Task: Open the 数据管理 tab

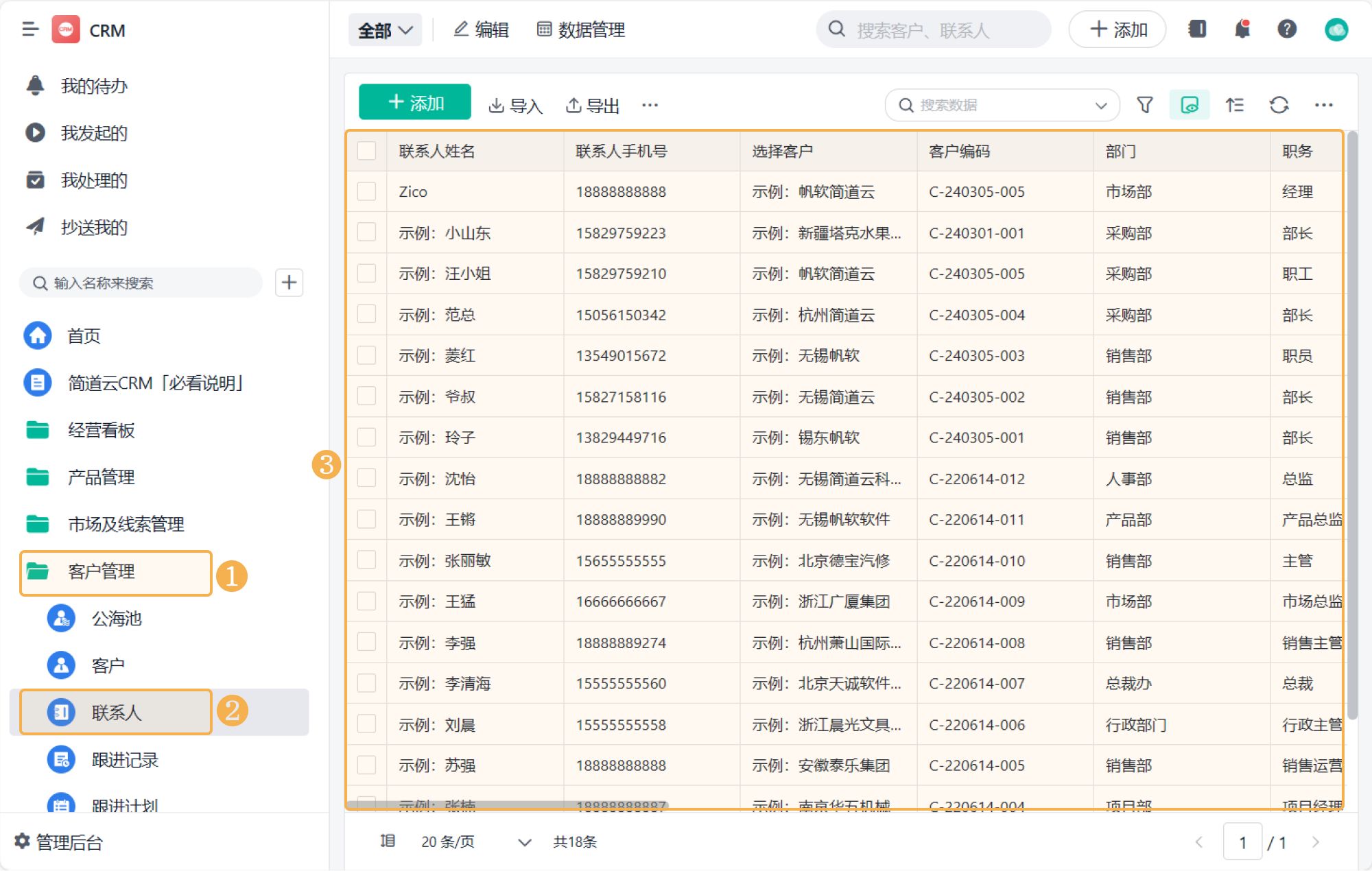Action: [x=581, y=29]
